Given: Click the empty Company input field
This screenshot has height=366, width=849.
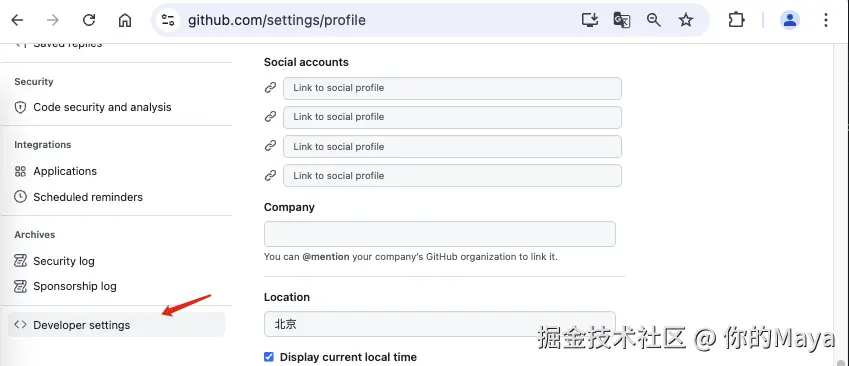Looking at the screenshot, I should click(x=440, y=234).
